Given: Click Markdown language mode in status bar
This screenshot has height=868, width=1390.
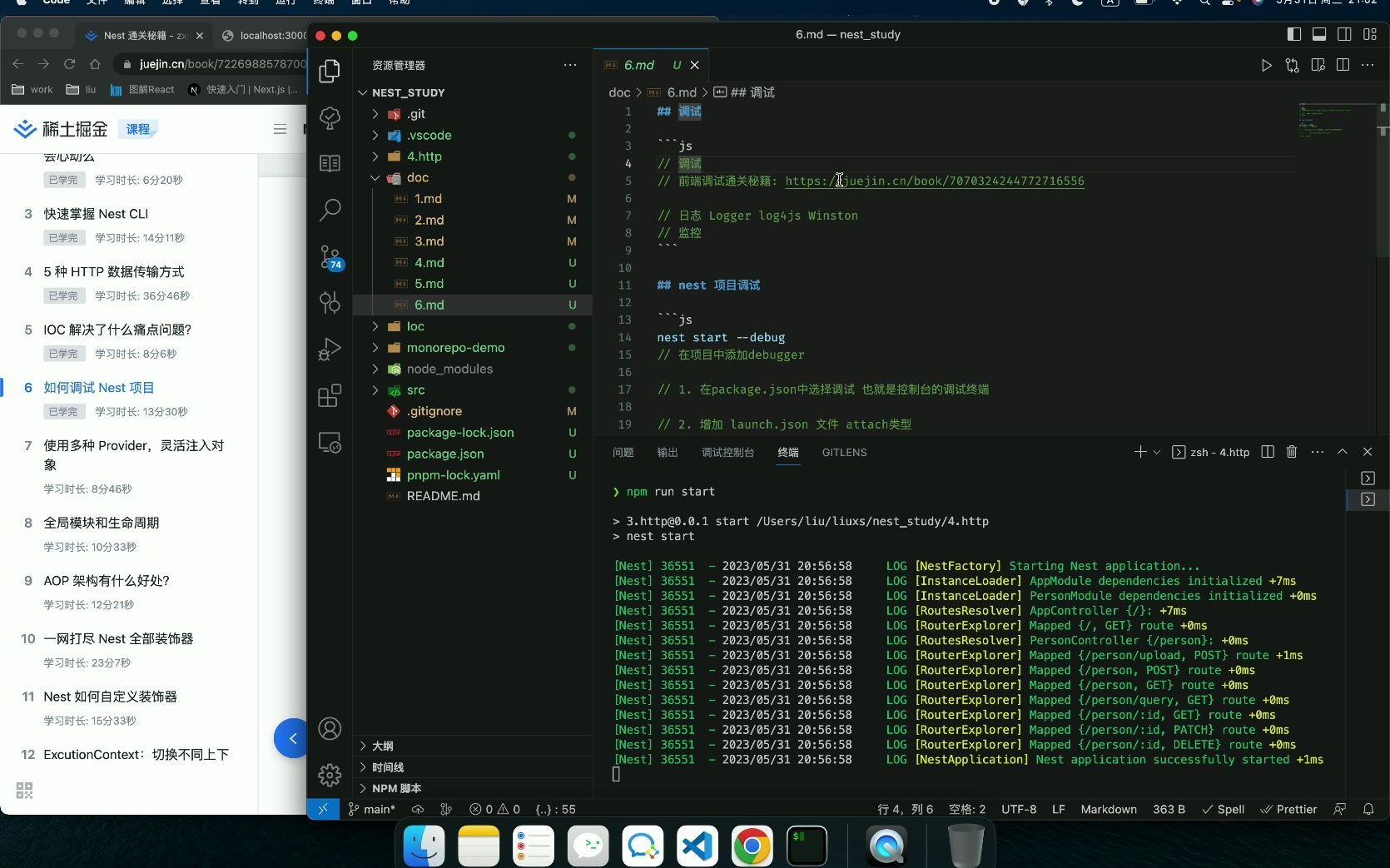Looking at the screenshot, I should click(1109, 809).
